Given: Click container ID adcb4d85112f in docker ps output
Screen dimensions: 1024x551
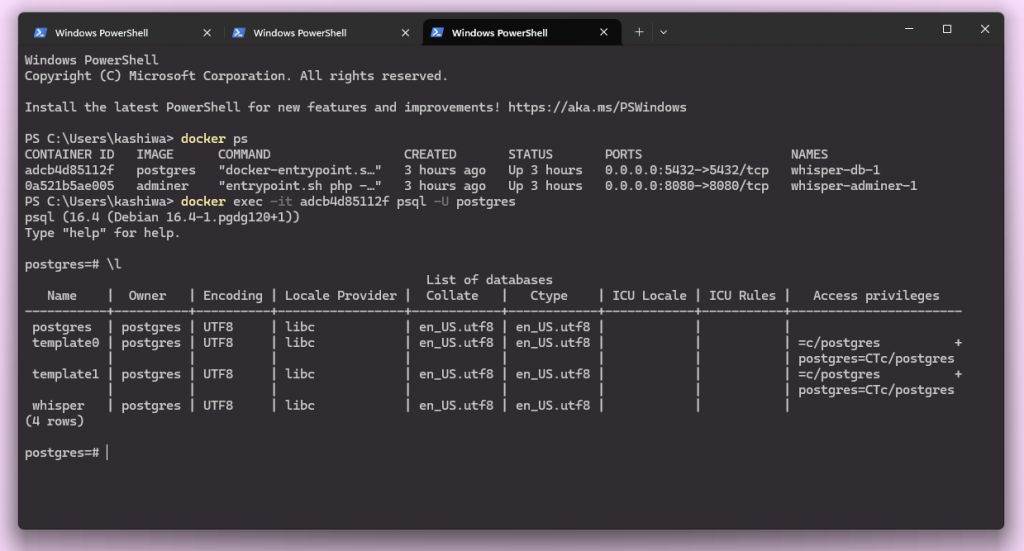Looking at the screenshot, I should tap(69, 170).
